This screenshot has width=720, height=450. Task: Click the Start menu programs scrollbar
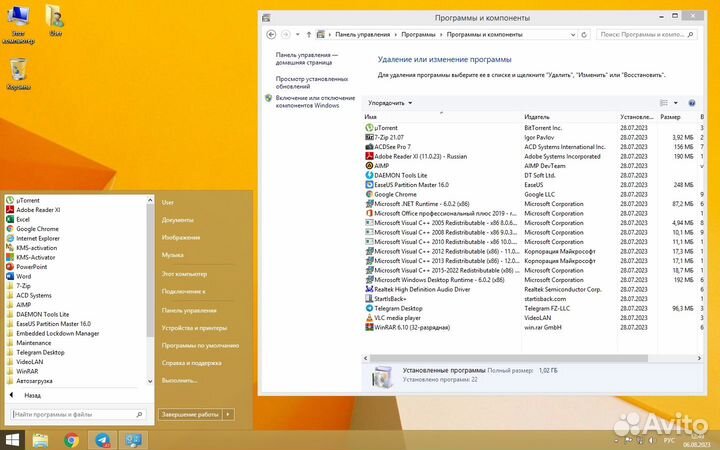point(150,269)
